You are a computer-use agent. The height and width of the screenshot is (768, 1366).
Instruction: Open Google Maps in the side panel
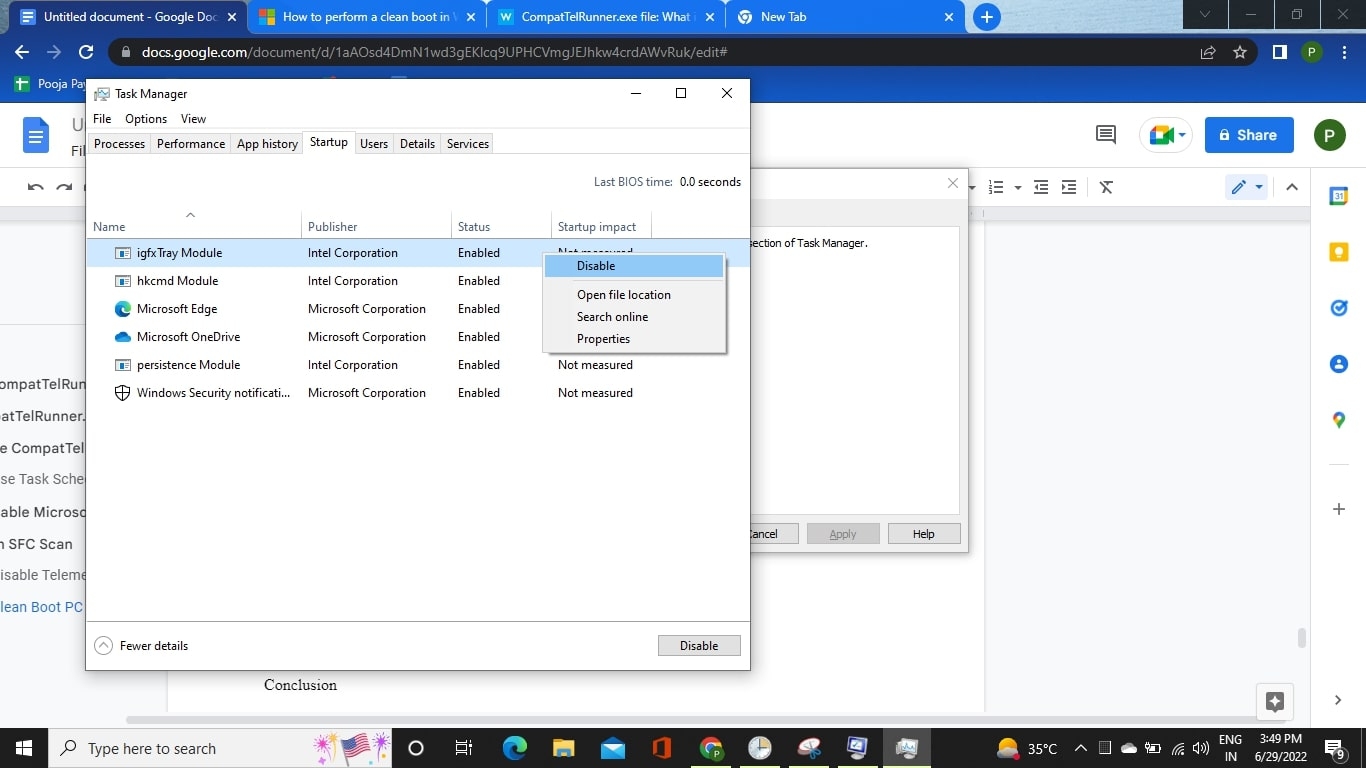coord(1339,420)
